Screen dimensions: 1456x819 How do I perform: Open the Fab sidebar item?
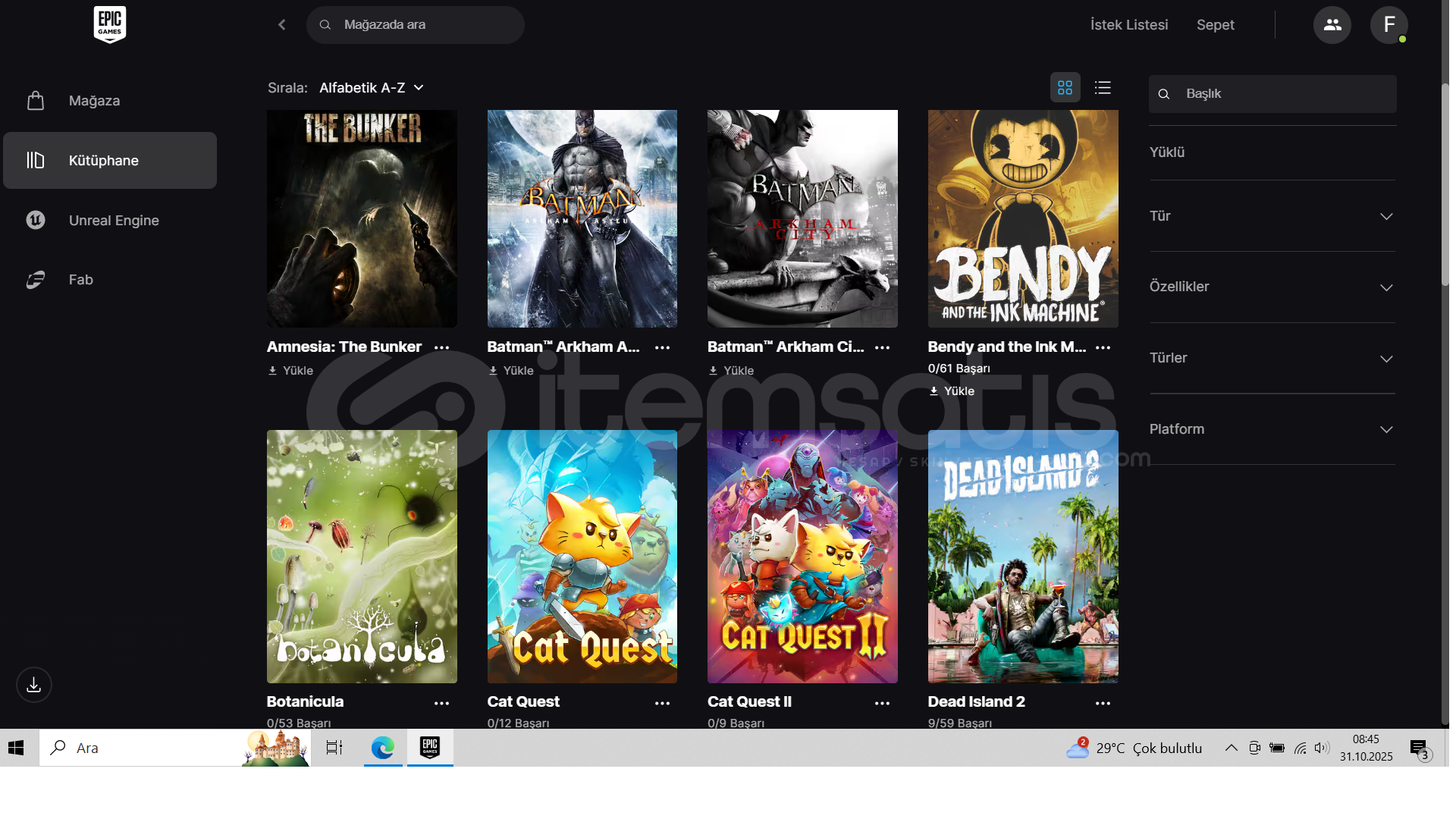(80, 280)
